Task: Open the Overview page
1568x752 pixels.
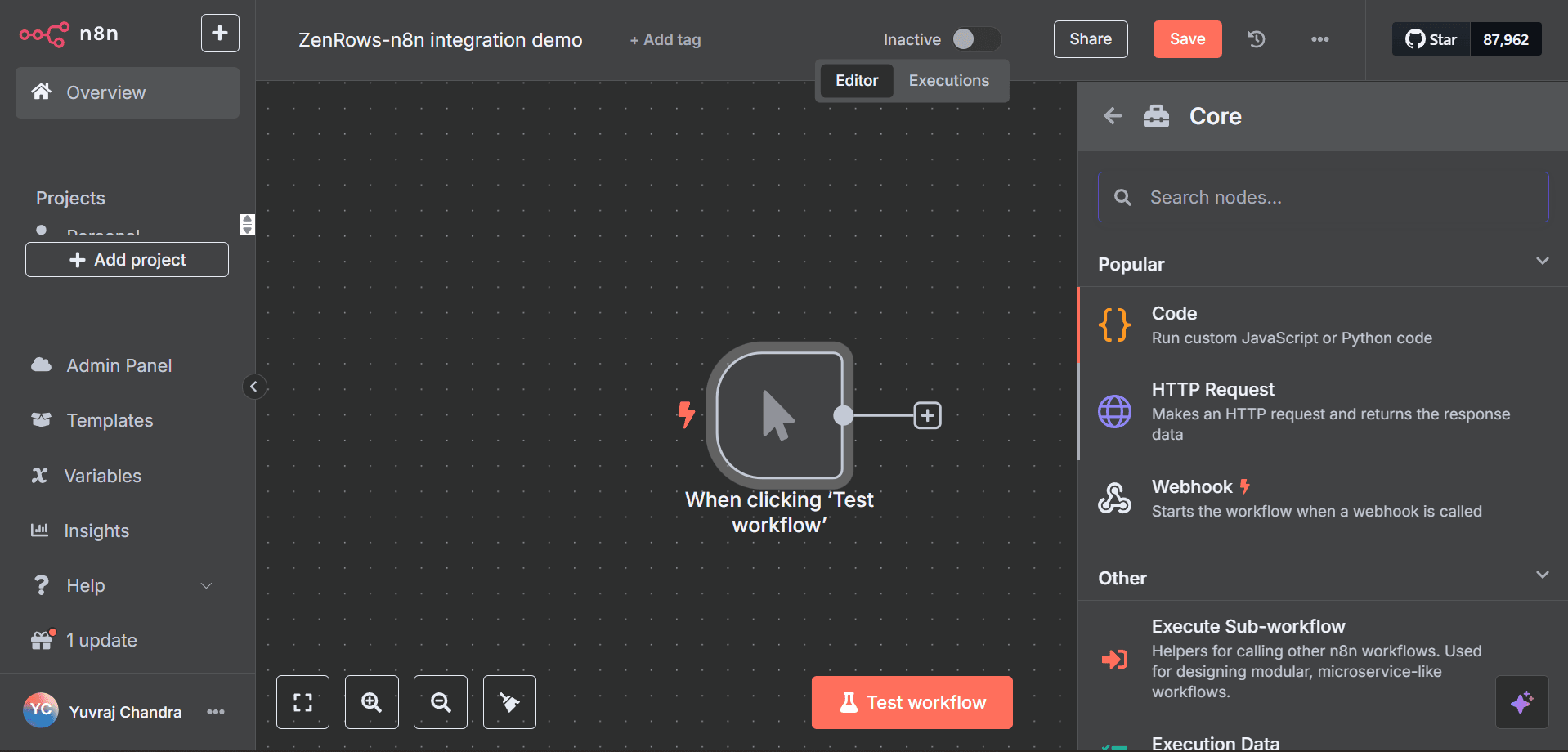Action: pos(128,92)
